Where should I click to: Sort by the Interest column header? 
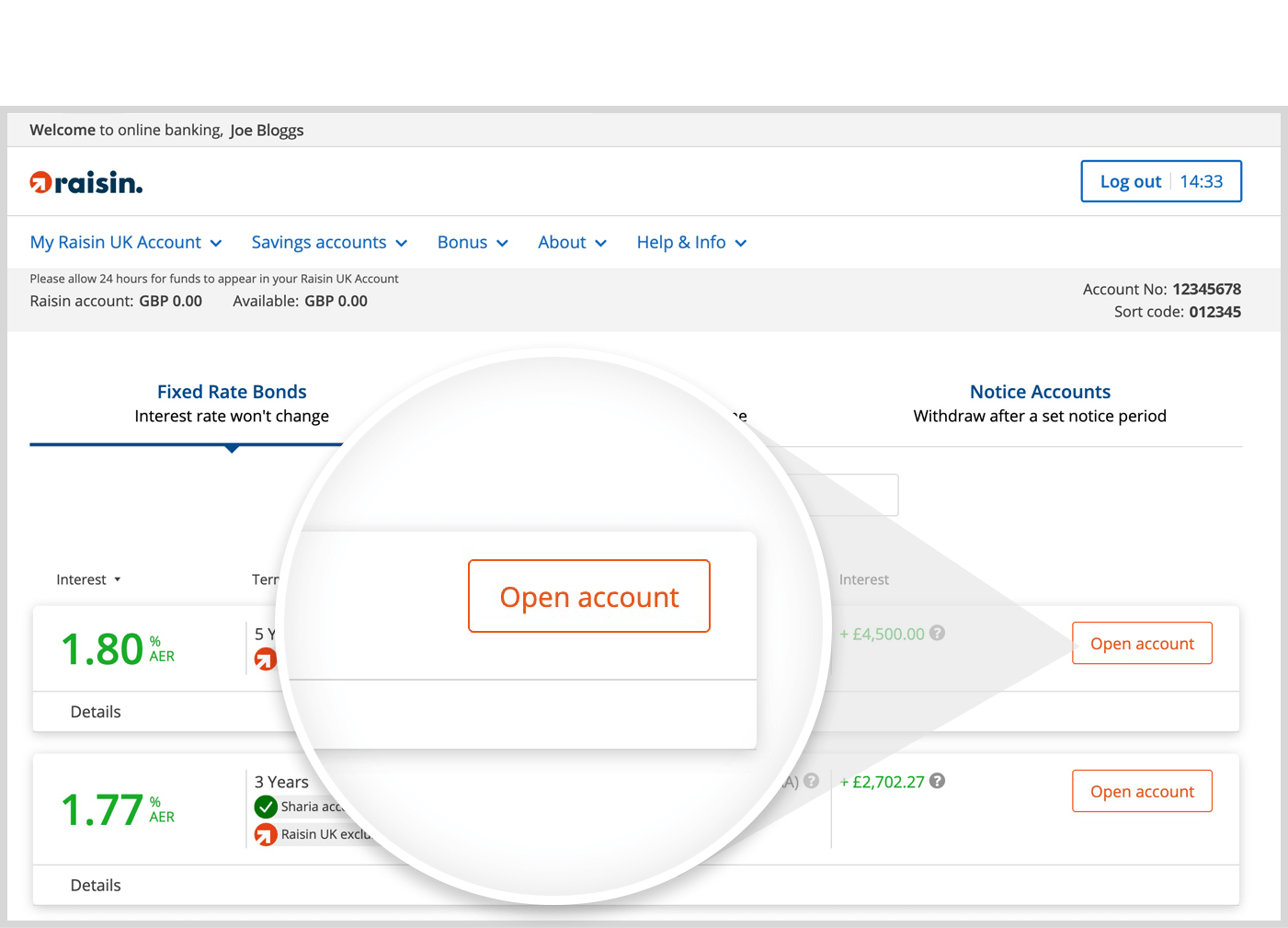[88, 579]
